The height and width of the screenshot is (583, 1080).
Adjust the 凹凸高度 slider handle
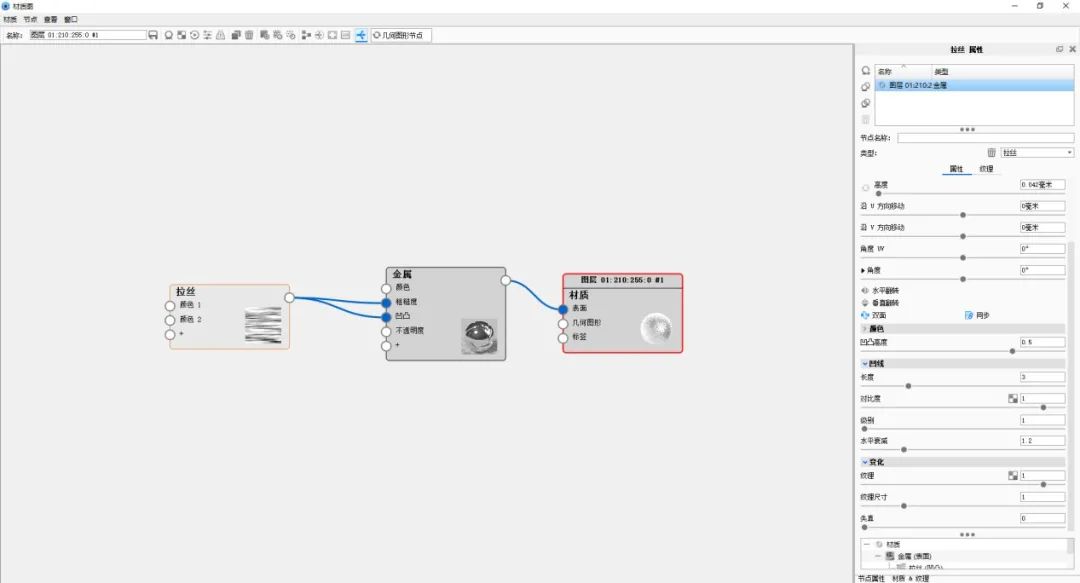(1012, 351)
